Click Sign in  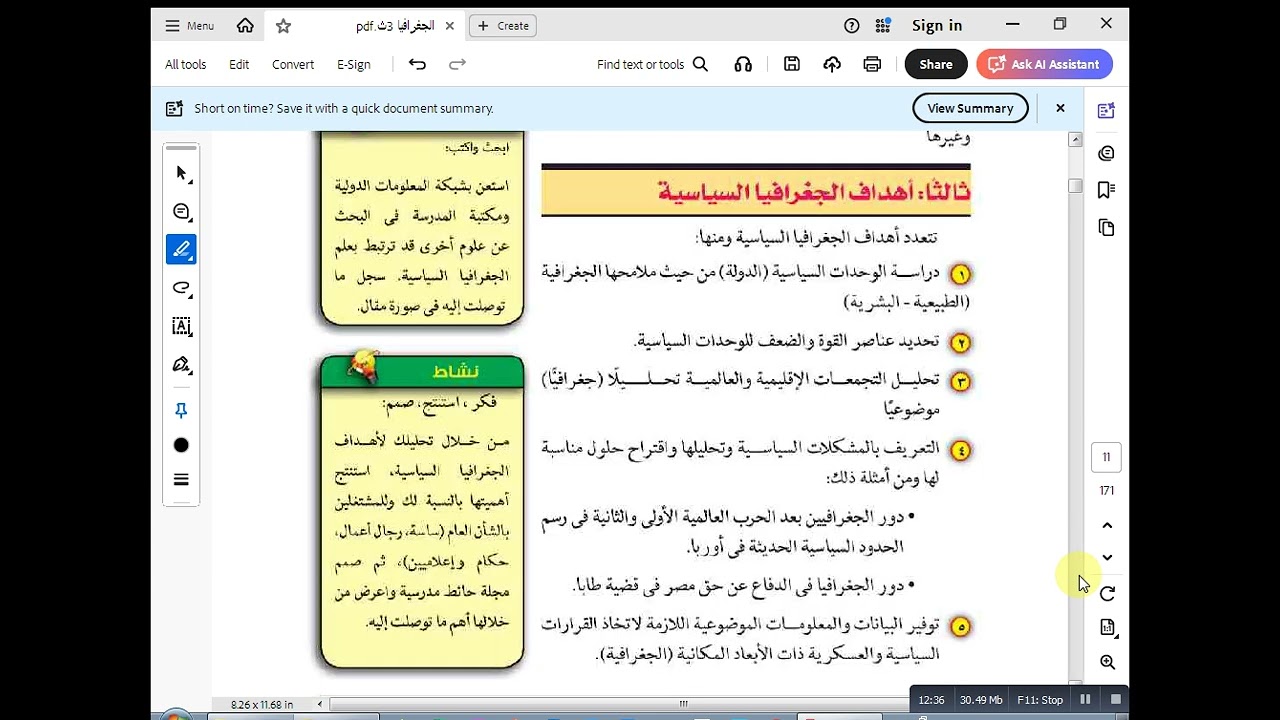937,26
